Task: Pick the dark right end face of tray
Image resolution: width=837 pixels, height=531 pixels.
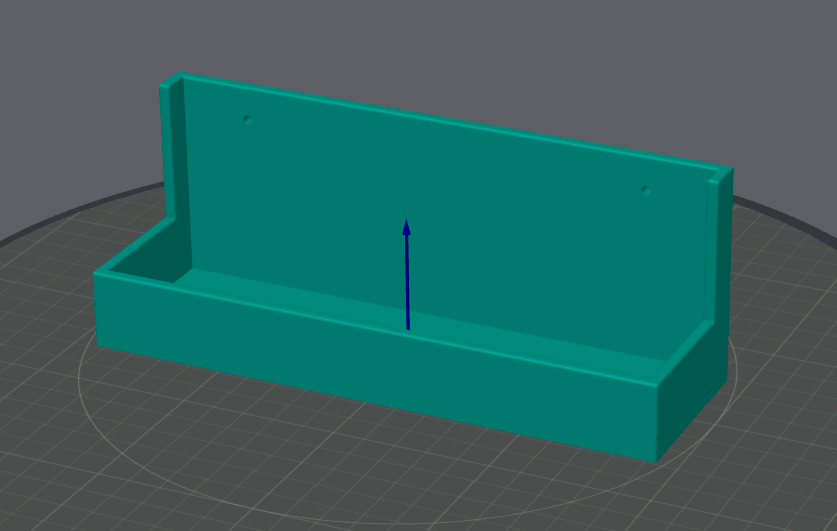Action: (x=693, y=392)
